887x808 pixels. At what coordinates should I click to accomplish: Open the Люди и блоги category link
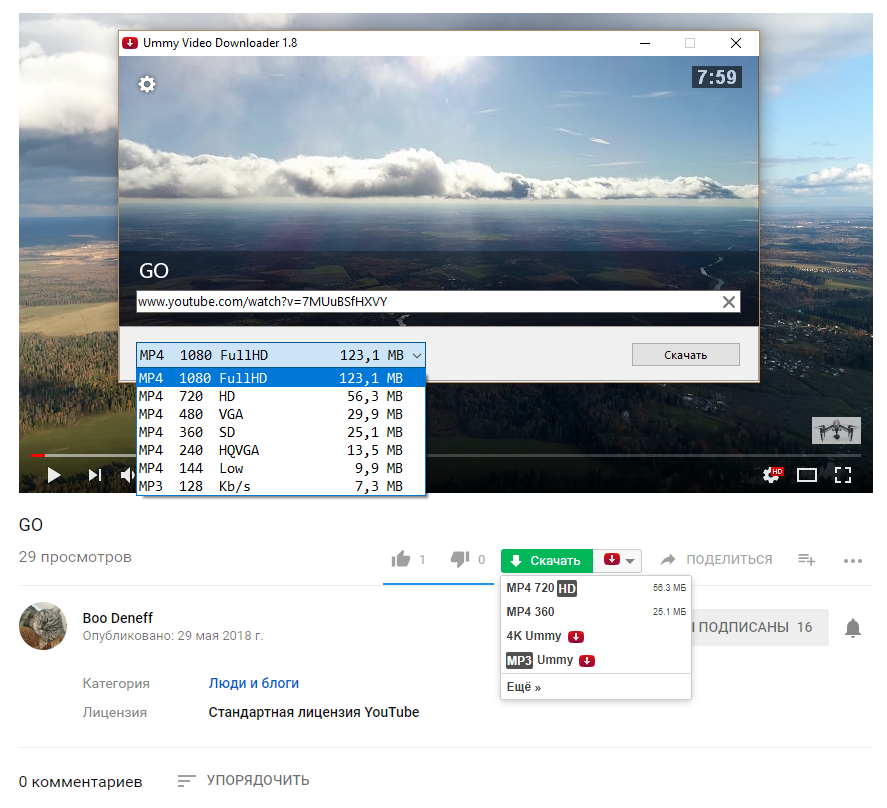point(253,684)
